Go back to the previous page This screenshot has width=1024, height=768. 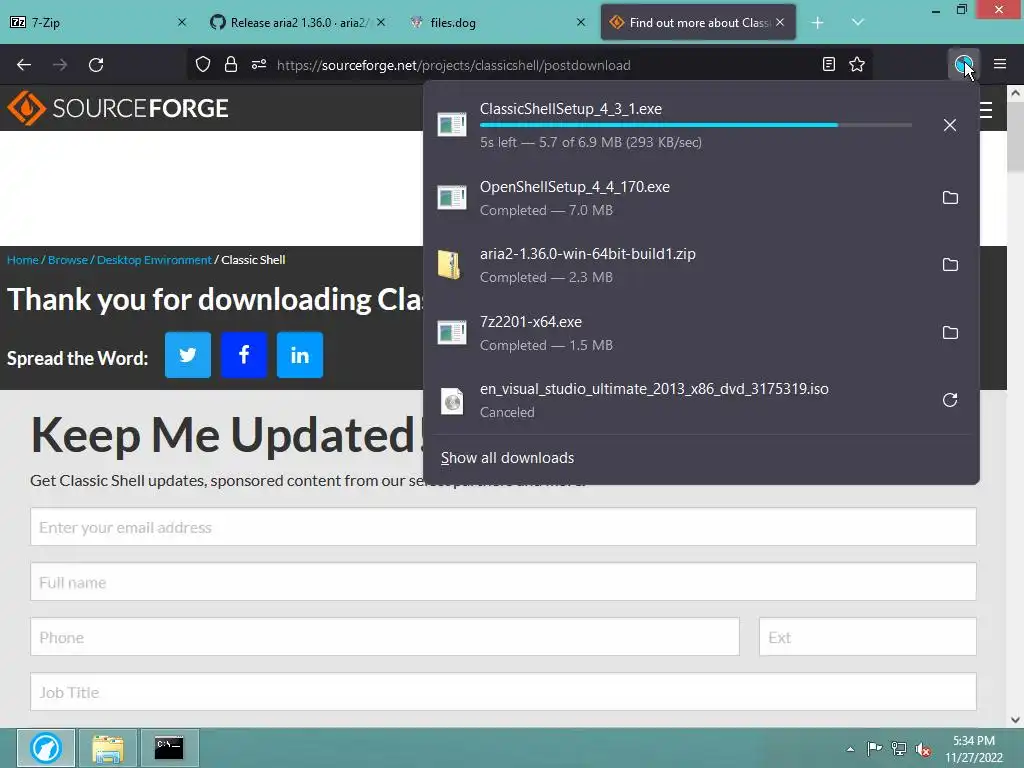click(x=24, y=65)
